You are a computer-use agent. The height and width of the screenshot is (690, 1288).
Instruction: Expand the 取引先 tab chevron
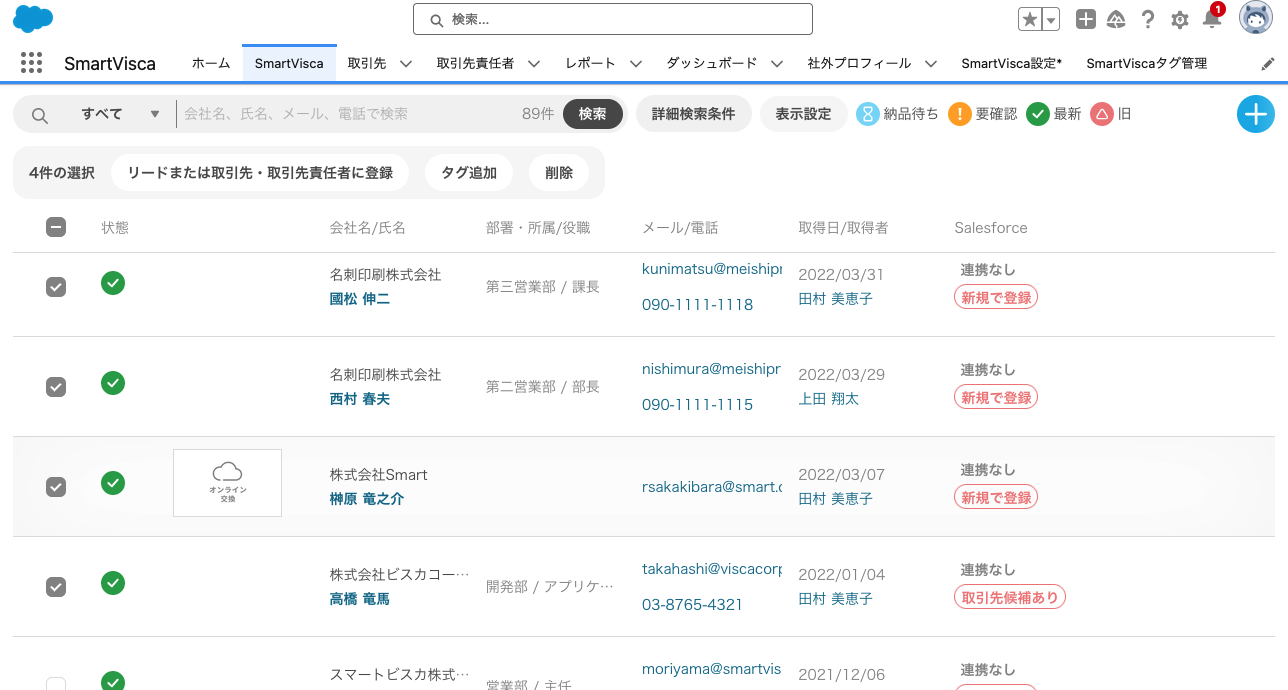pos(406,63)
